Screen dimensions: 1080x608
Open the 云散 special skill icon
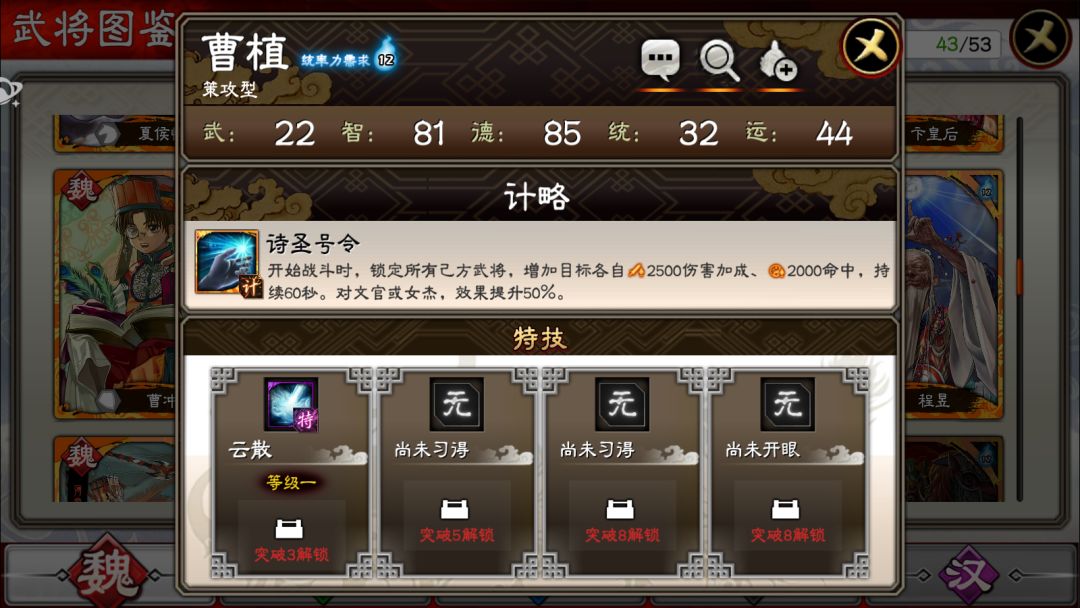tap(291, 404)
